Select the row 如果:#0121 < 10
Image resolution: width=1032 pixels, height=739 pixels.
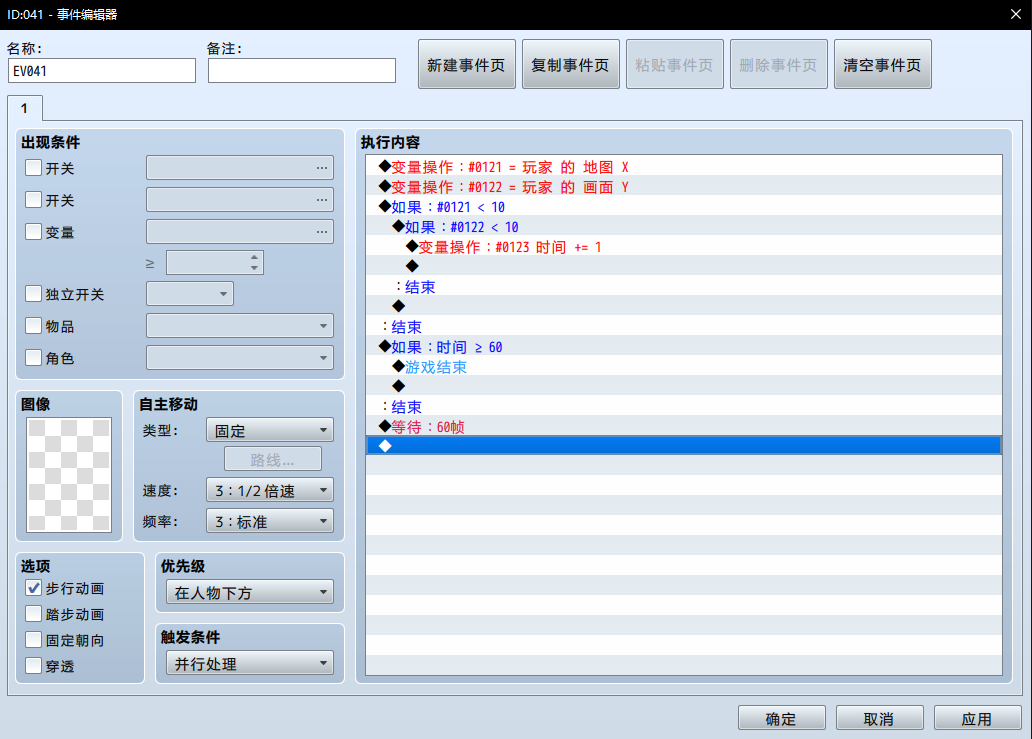(684, 207)
